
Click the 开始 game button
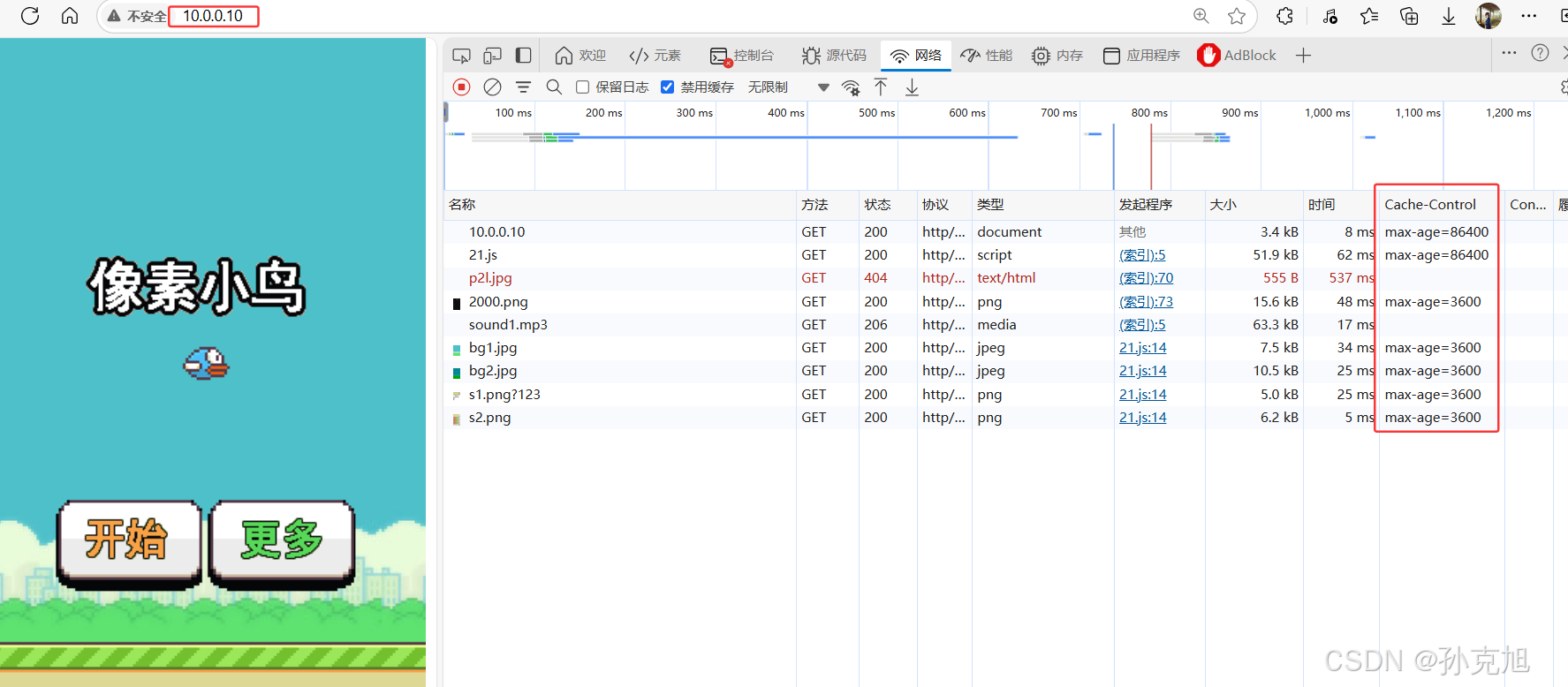coord(129,544)
